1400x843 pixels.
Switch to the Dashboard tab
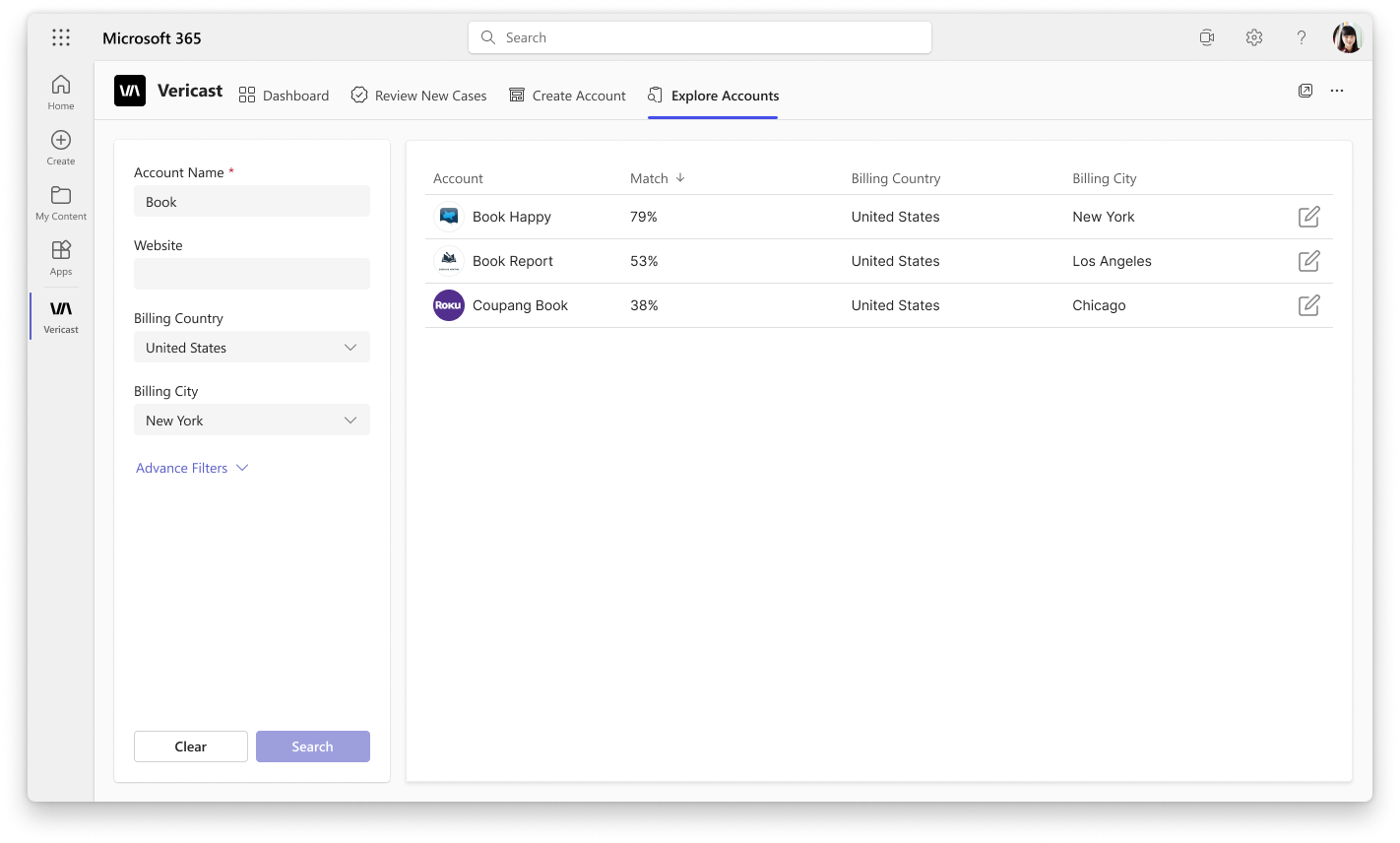click(x=285, y=96)
